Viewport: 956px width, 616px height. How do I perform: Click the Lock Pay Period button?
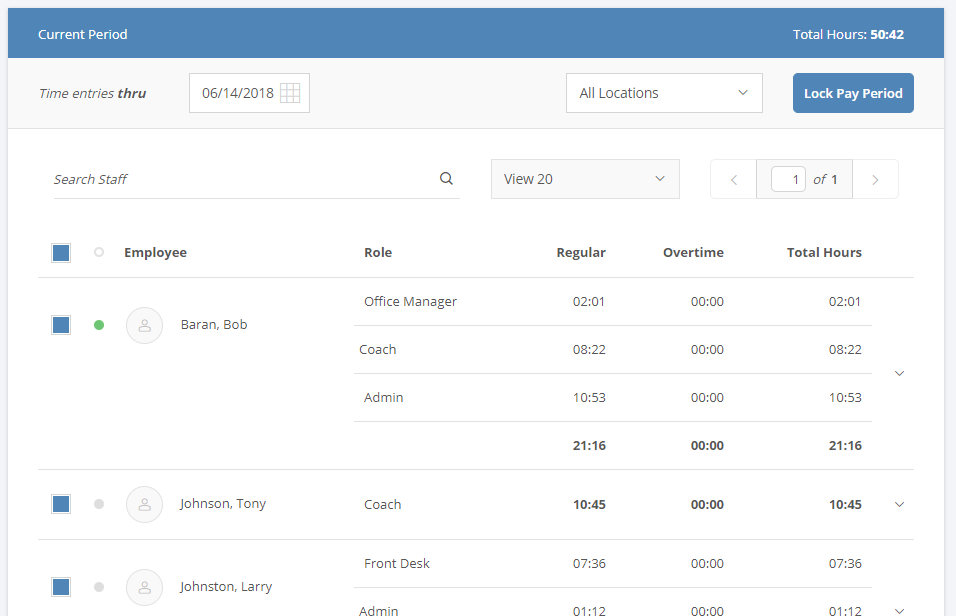pyautogui.click(x=853, y=93)
